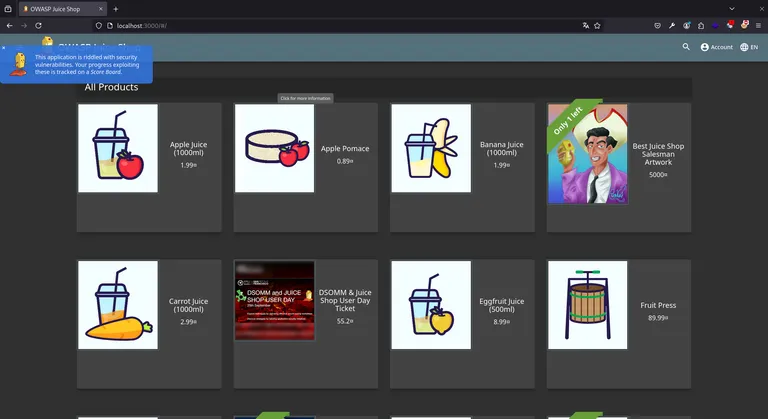
Task: Click the 55.2 price of DSOMM ticket
Action: [x=345, y=321]
